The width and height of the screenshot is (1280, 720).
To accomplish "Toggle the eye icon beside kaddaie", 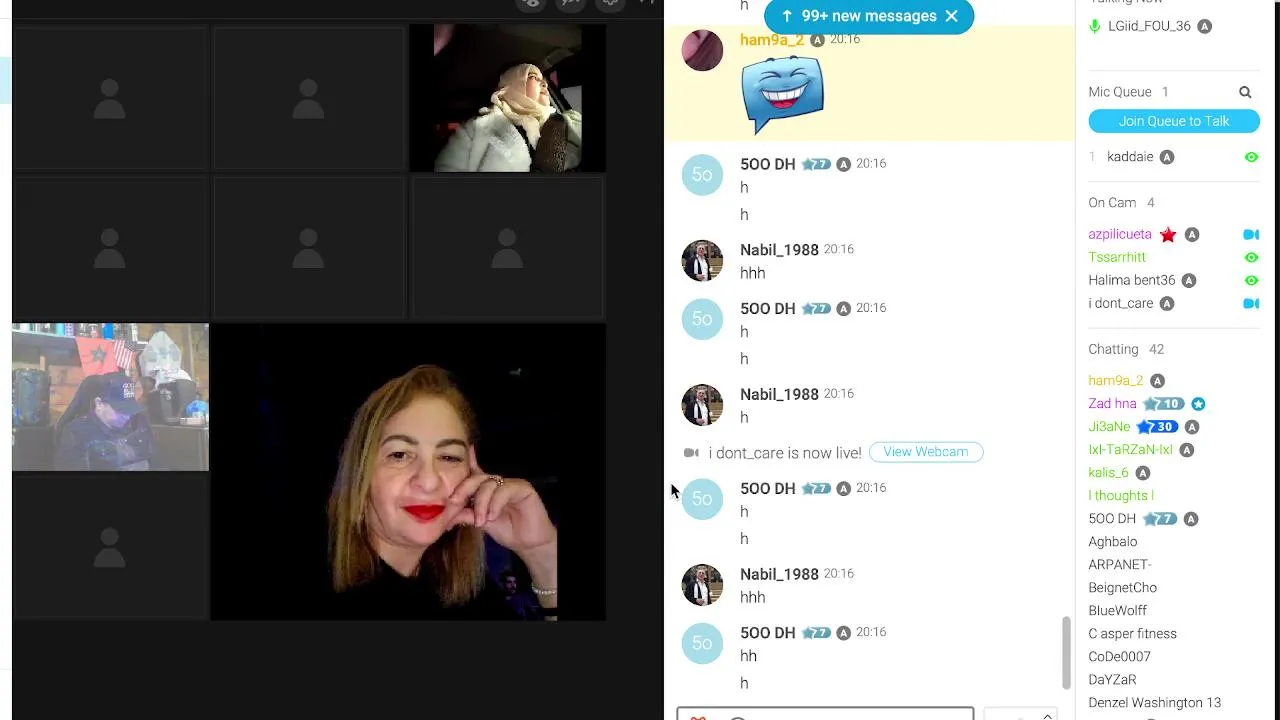I will [1251, 157].
